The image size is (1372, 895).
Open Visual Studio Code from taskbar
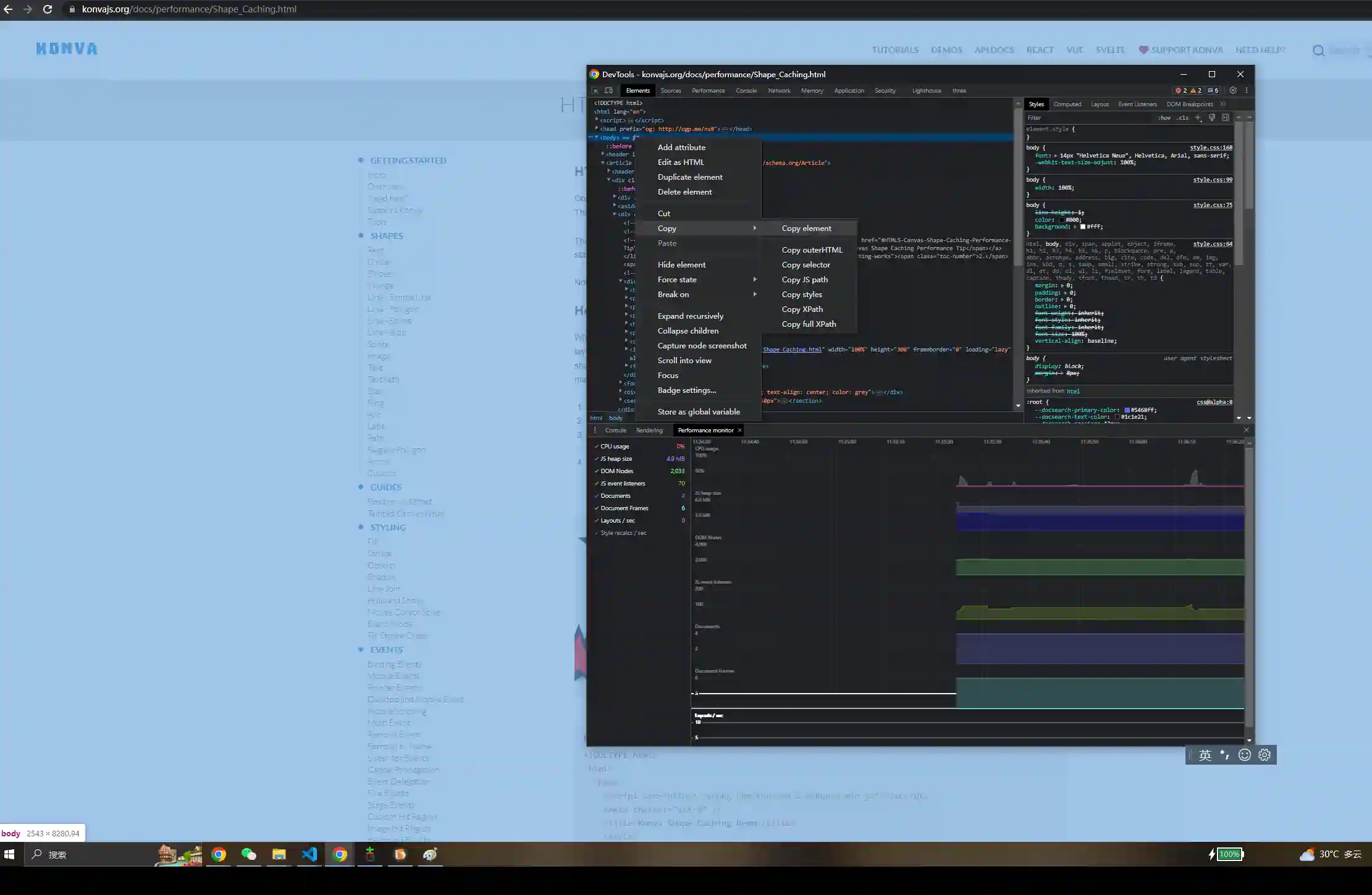[x=309, y=854]
